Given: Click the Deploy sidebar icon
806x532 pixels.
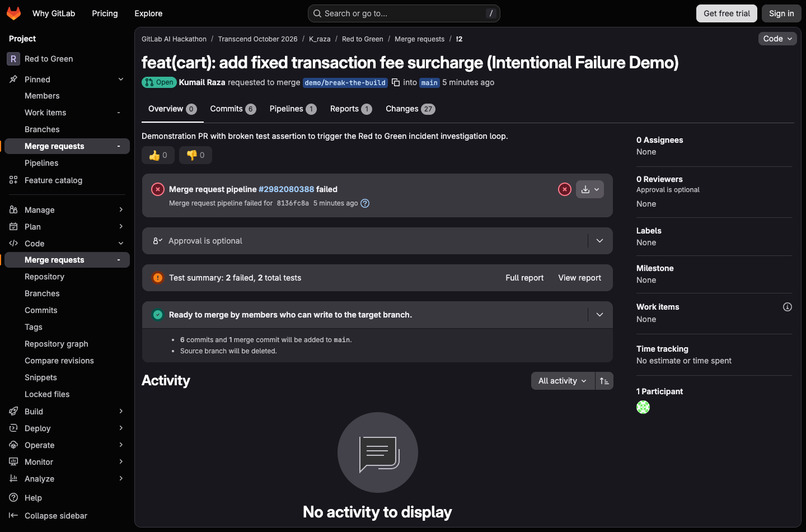Looking at the screenshot, I should [x=13, y=428].
